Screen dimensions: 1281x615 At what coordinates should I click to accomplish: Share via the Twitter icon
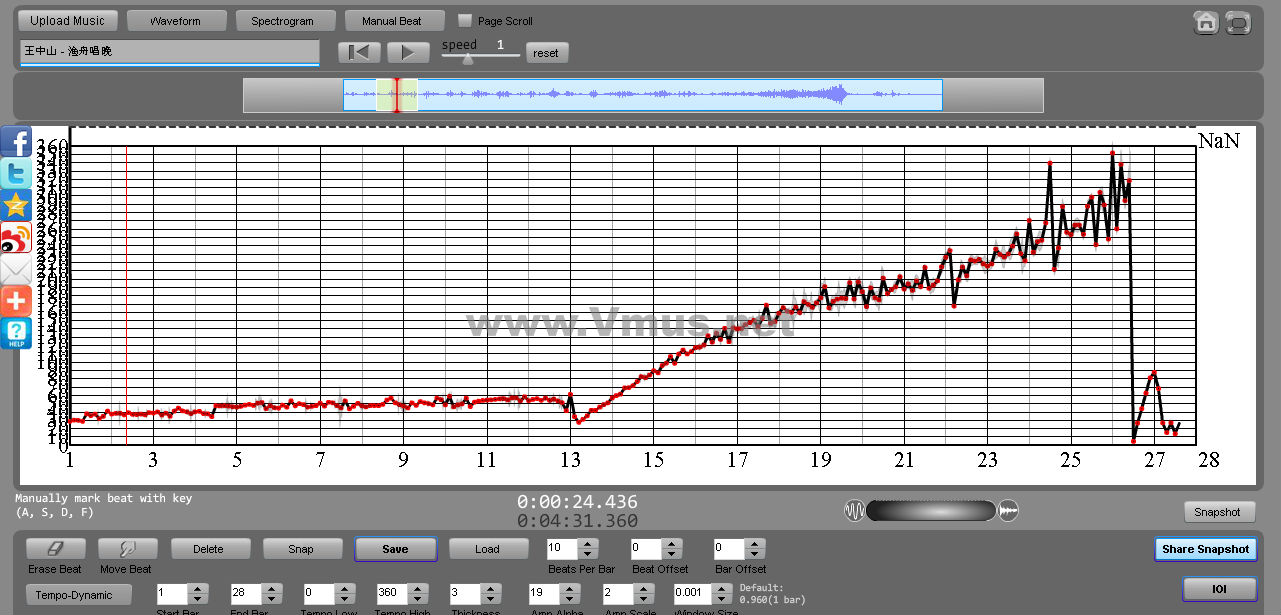(x=16, y=173)
